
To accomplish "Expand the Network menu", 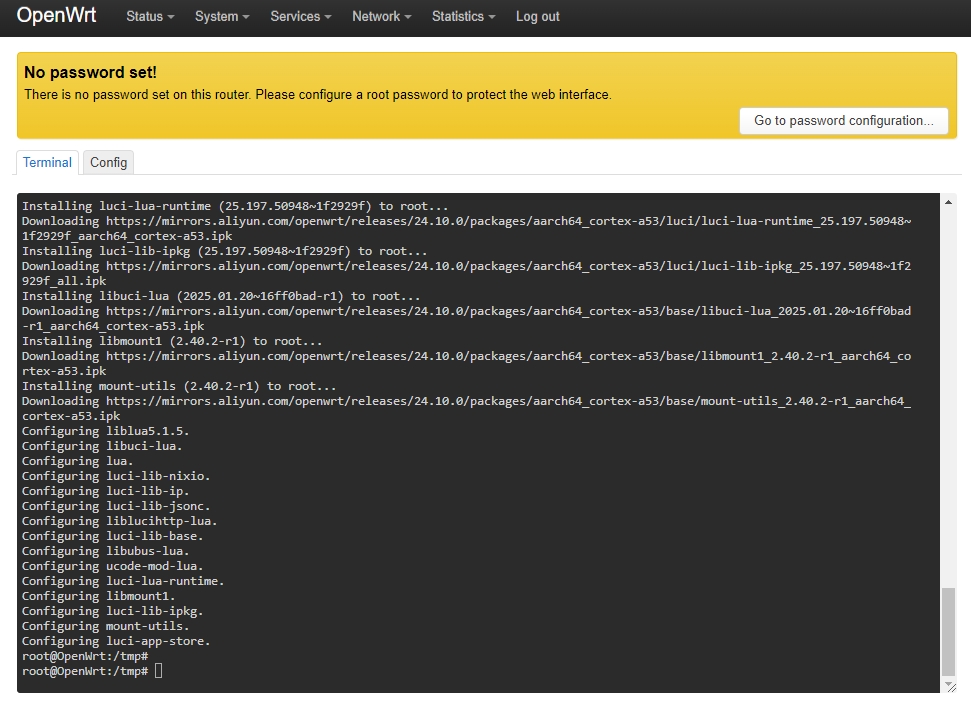I will coord(381,17).
